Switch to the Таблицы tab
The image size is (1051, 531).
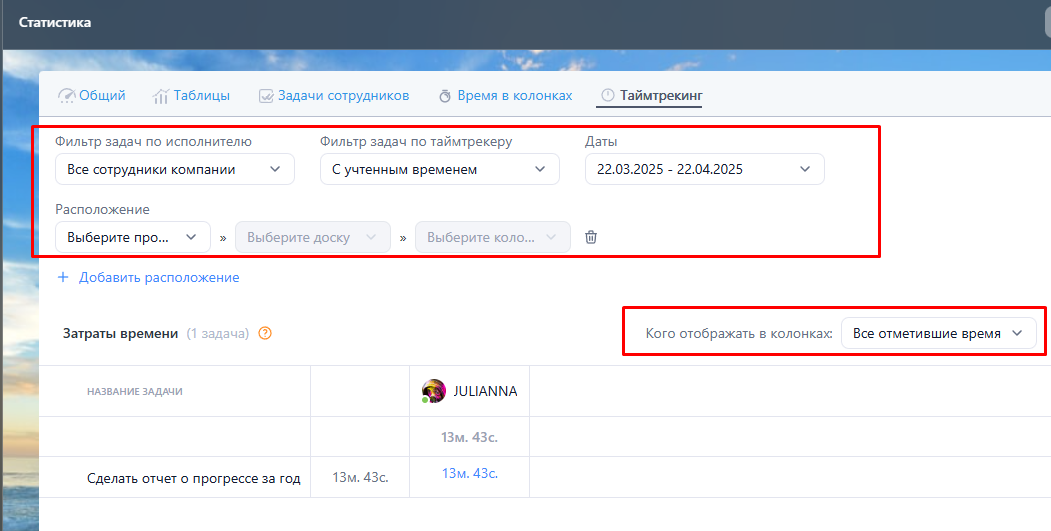(x=191, y=95)
